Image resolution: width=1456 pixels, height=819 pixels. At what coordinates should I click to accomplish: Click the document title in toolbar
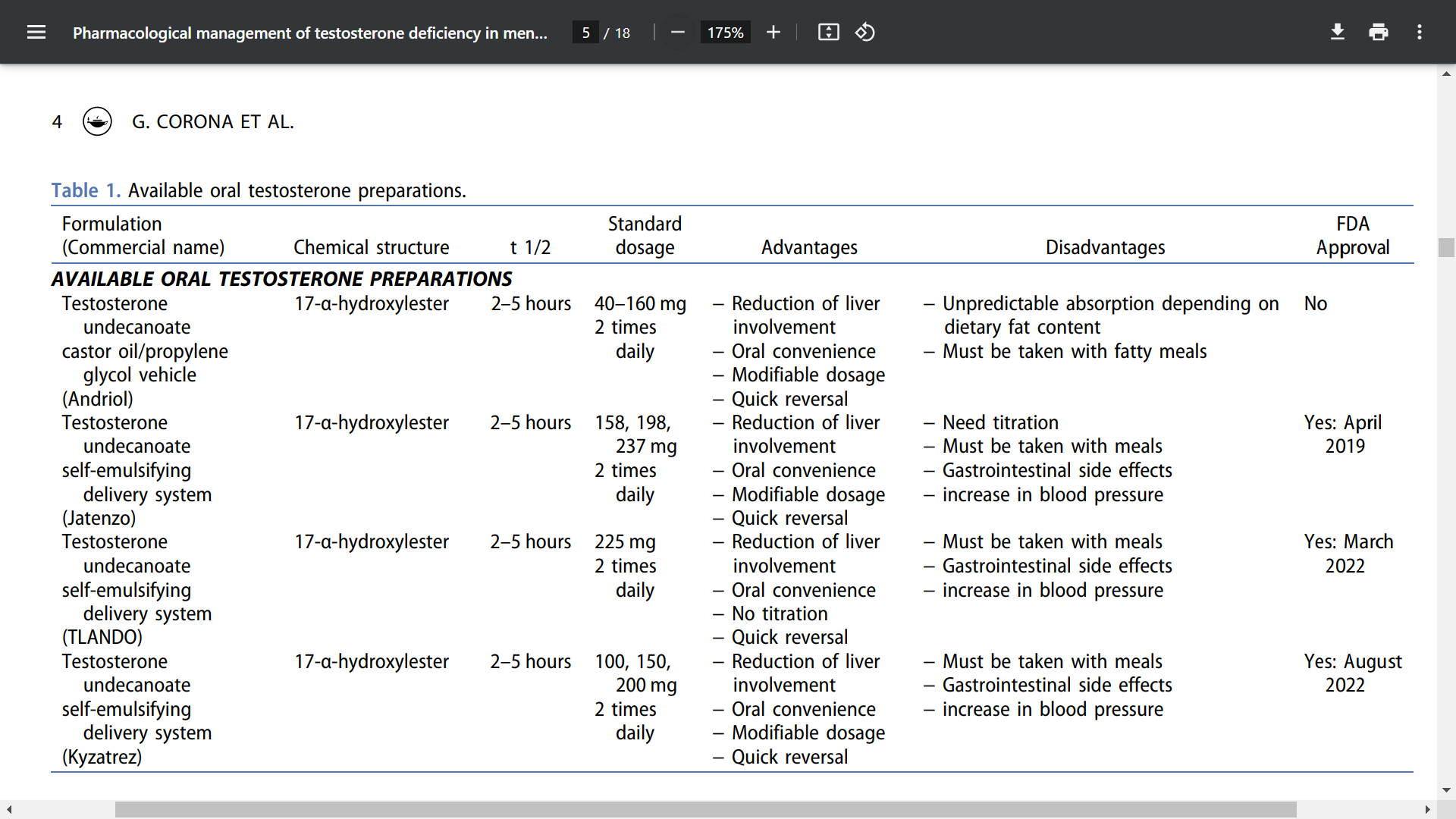pyautogui.click(x=309, y=33)
